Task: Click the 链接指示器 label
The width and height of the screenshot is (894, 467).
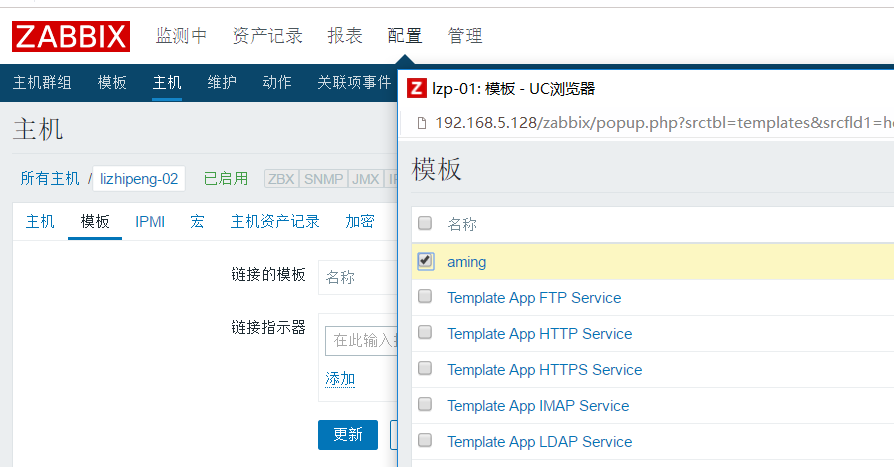Action: pos(269,327)
